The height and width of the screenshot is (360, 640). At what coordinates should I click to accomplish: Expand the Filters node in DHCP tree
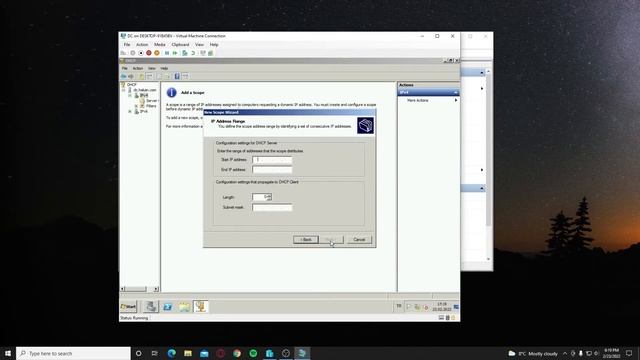[136, 106]
